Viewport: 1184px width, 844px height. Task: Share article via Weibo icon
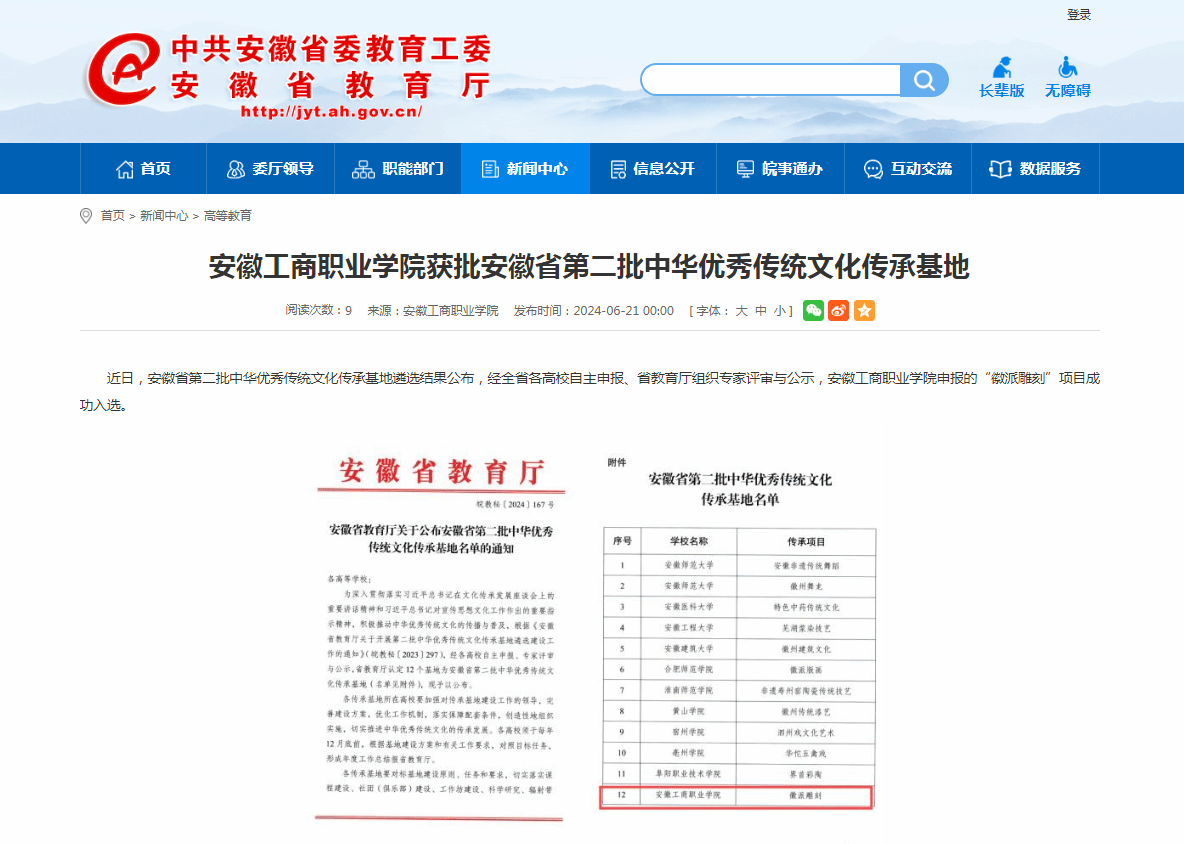pos(838,310)
